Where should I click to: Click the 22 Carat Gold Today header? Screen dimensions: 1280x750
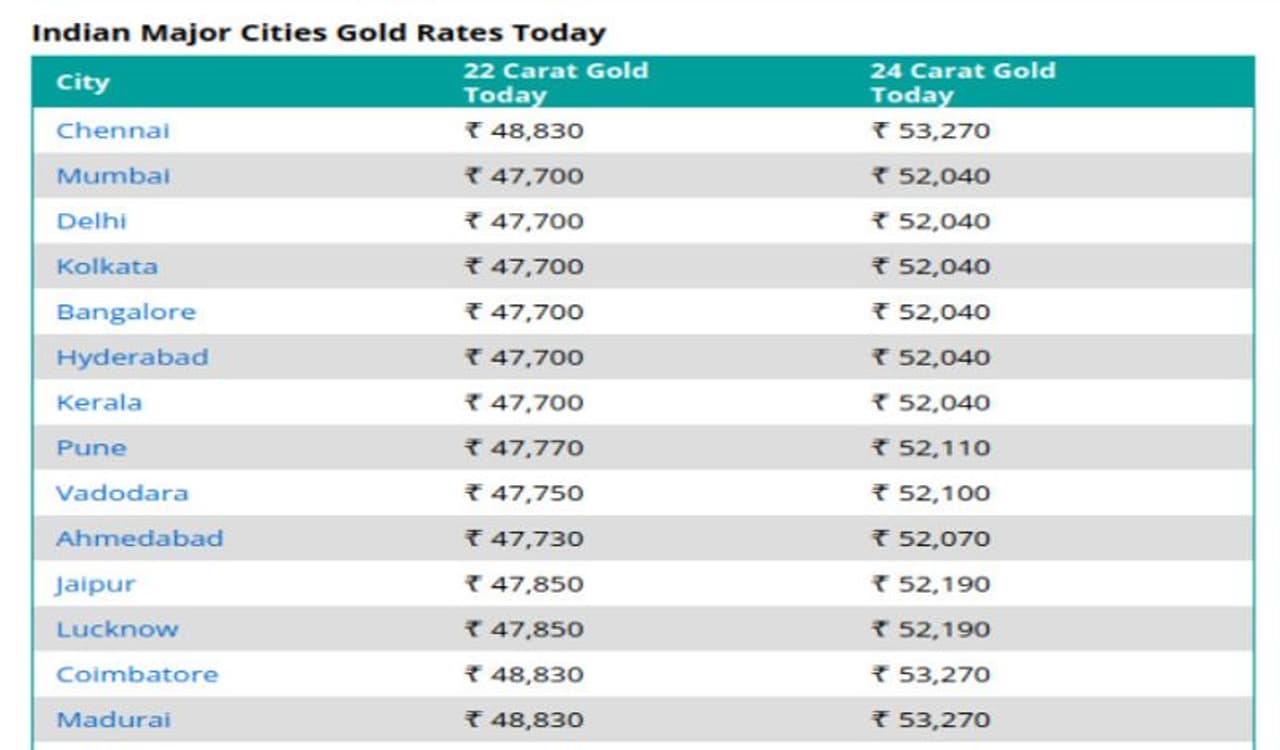[555, 82]
